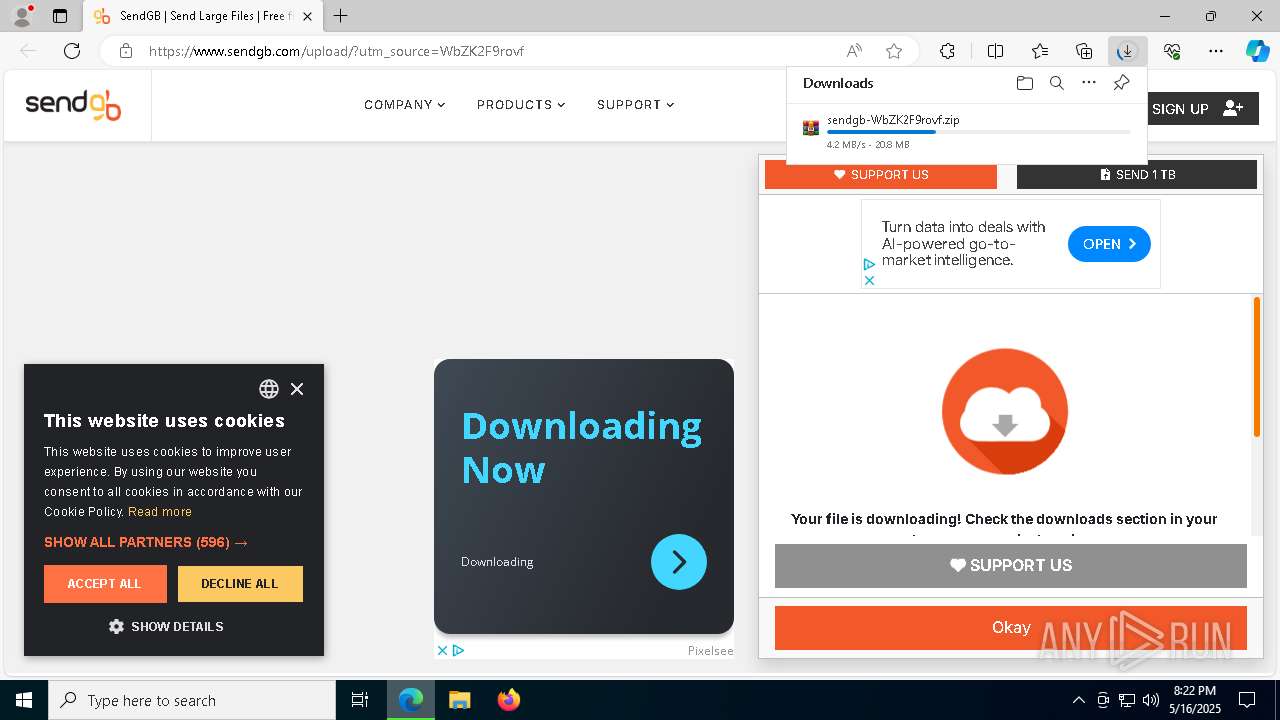Pin the Downloads panel
This screenshot has height=720, width=1280.
pos(1121,83)
